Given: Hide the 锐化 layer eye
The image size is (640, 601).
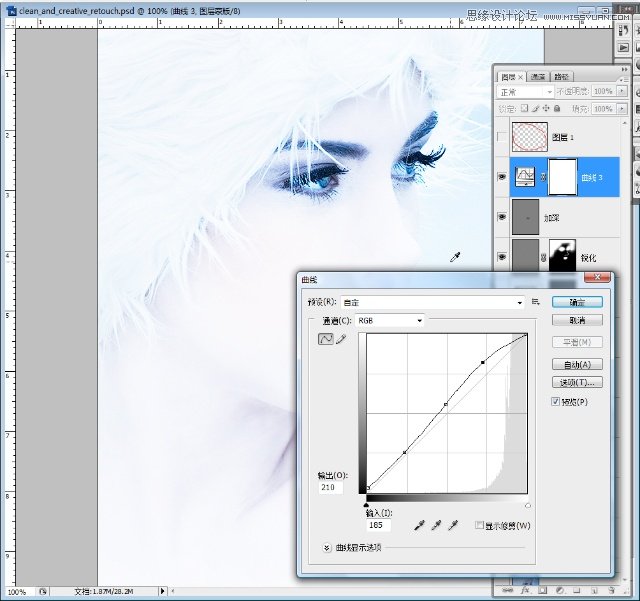Looking at the screenshot, I should pyautogui.click(x=502, y=257).
